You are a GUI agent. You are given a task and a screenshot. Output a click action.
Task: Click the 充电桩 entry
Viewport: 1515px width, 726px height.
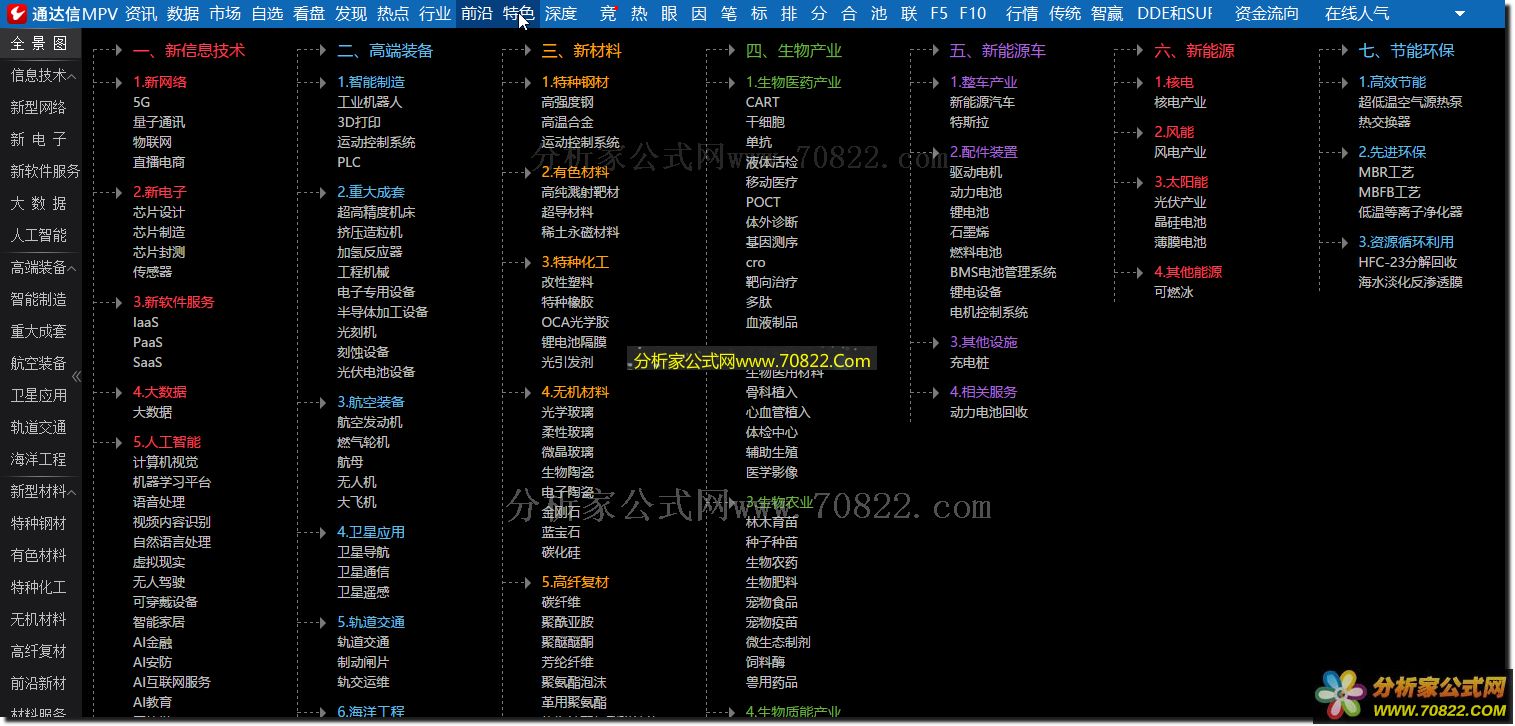pyautogui.click(x=969, y=362)
